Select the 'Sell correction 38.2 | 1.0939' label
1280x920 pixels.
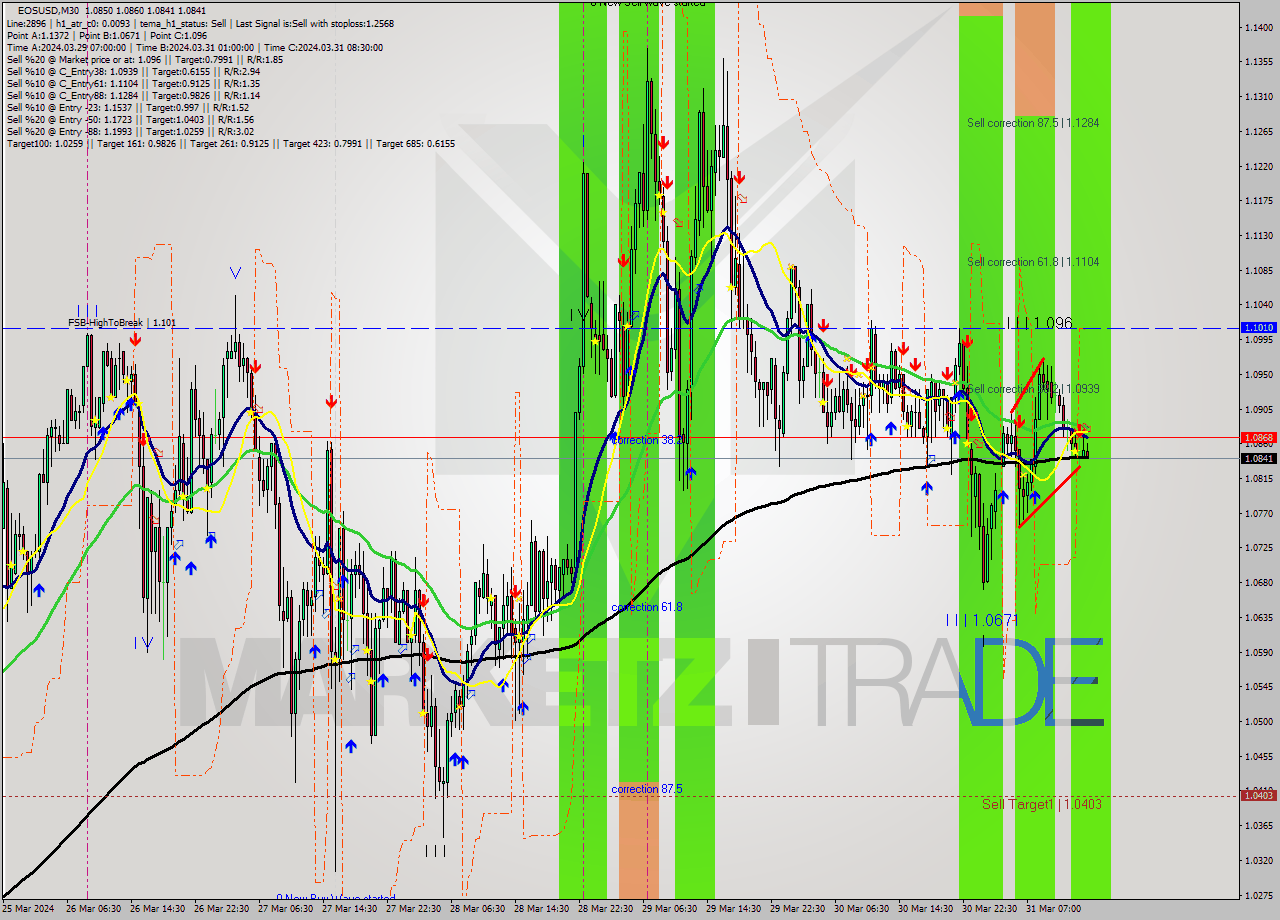pos(1033,389)
